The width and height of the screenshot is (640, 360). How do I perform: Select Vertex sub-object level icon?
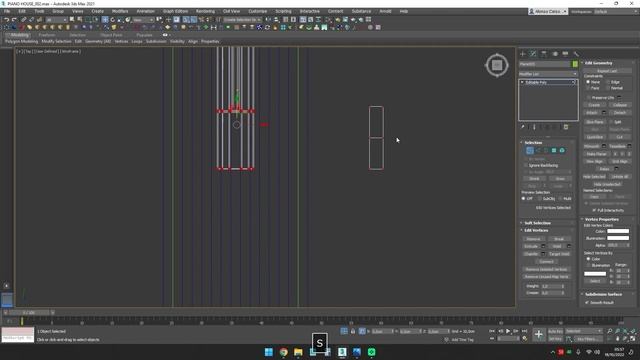530,151
